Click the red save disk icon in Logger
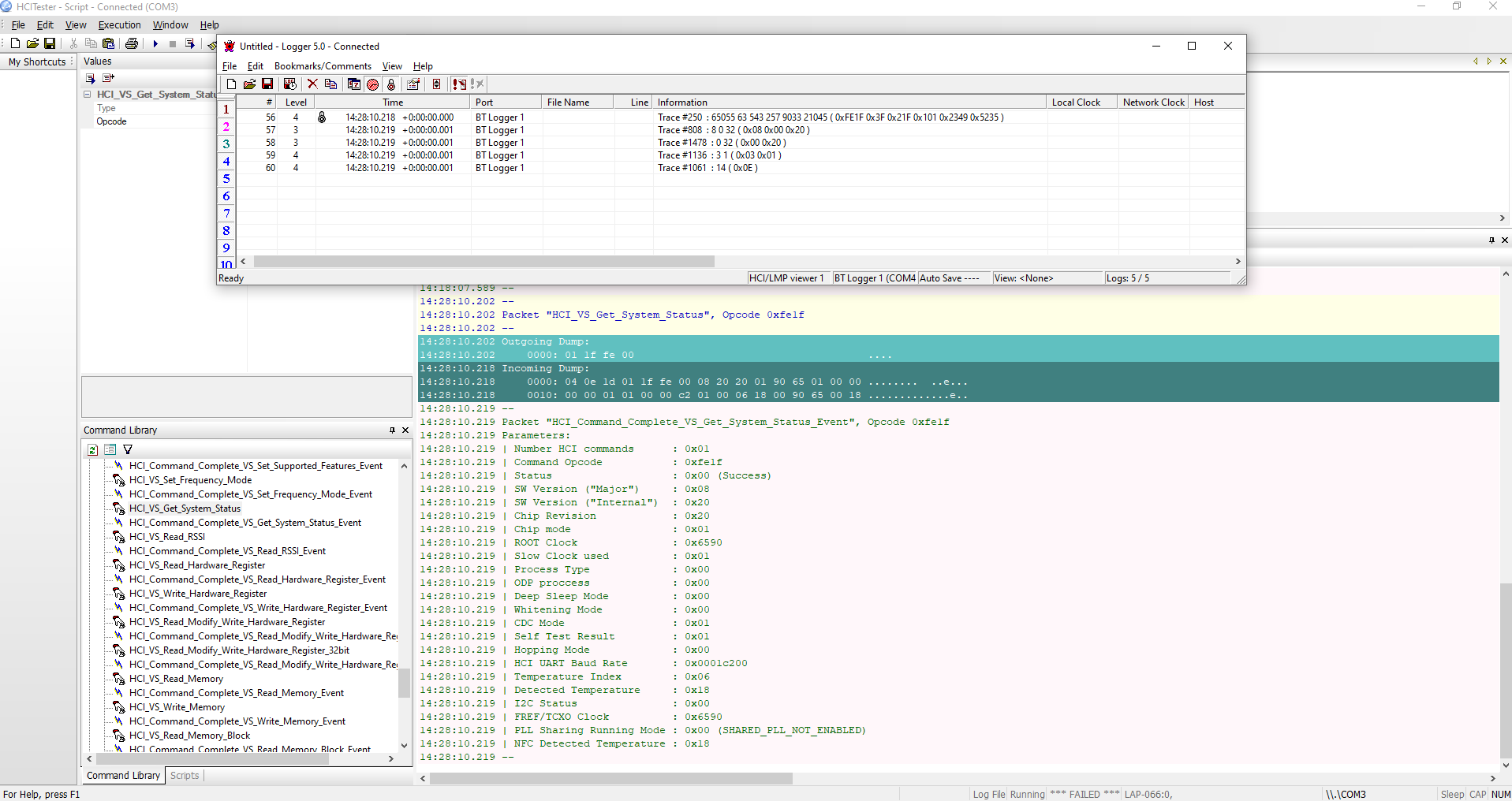 tap(267, 84)
